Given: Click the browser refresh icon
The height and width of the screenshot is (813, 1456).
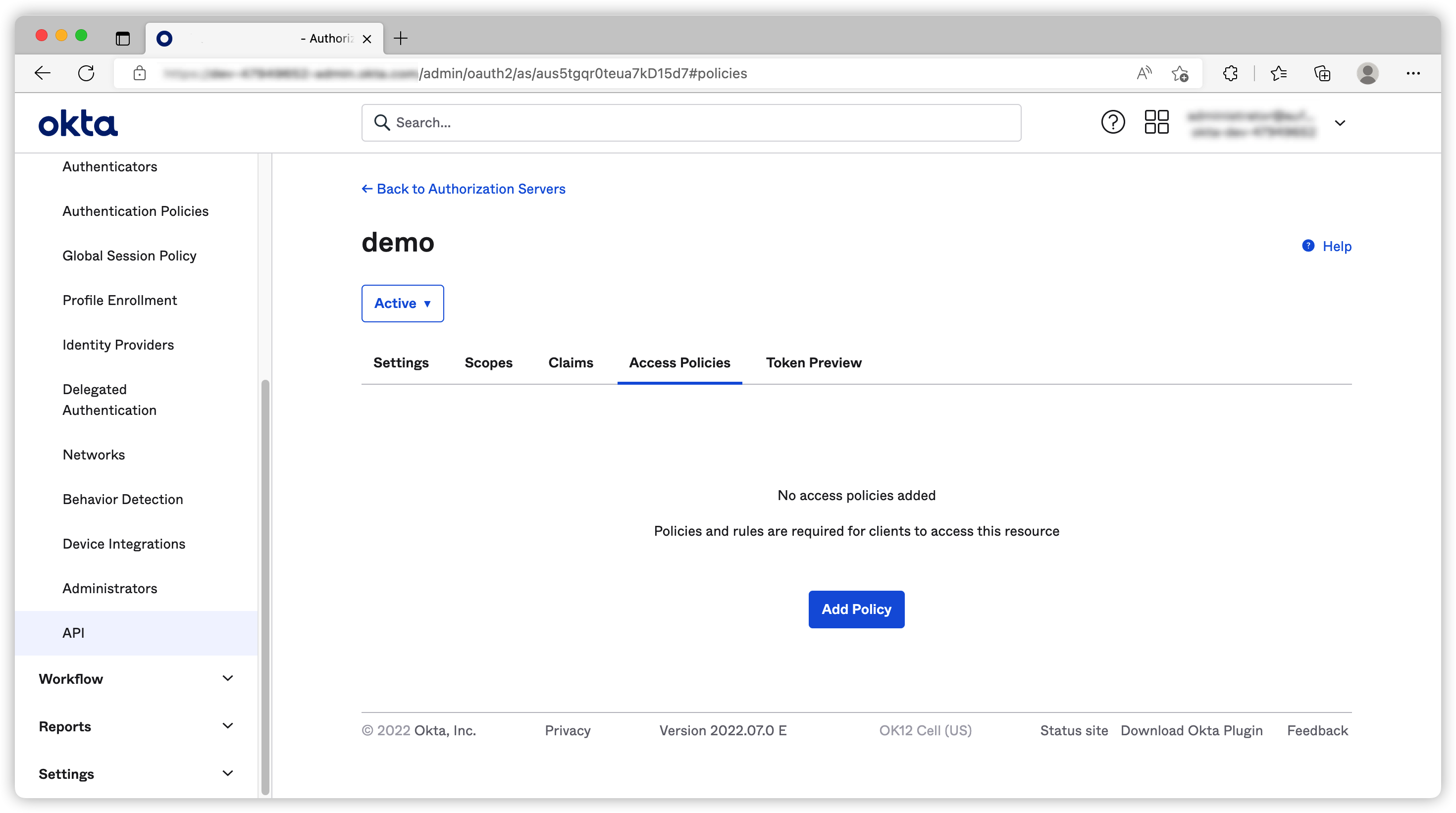Looking at the screenshot, I should click(86, 73).
